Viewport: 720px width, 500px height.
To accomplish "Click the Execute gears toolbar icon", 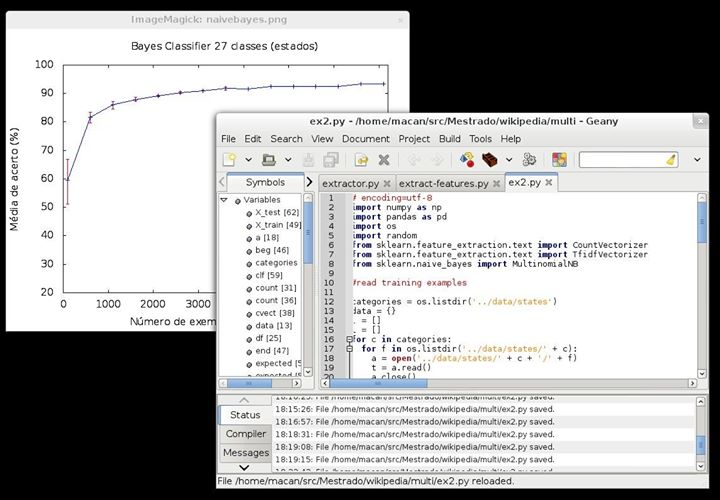I will point(530,159).
